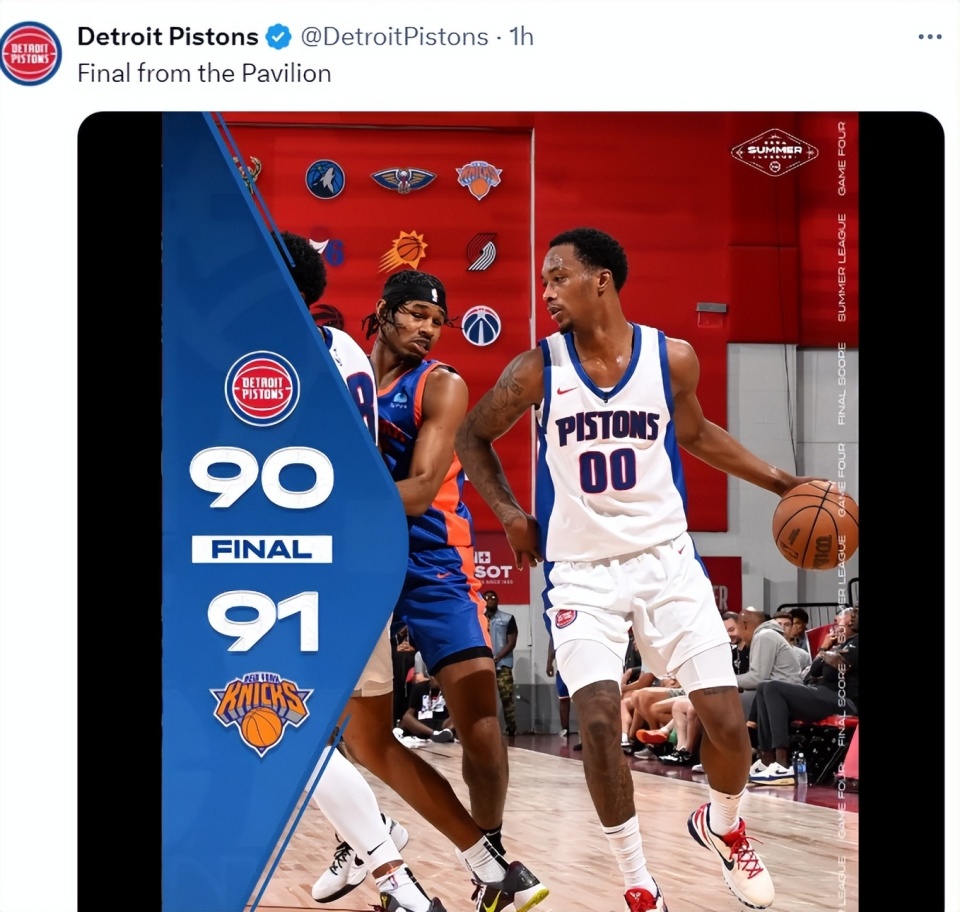Click the Trail Blazers logo on the wall
The height and width of the screenshot is (912, 960).
481,251
